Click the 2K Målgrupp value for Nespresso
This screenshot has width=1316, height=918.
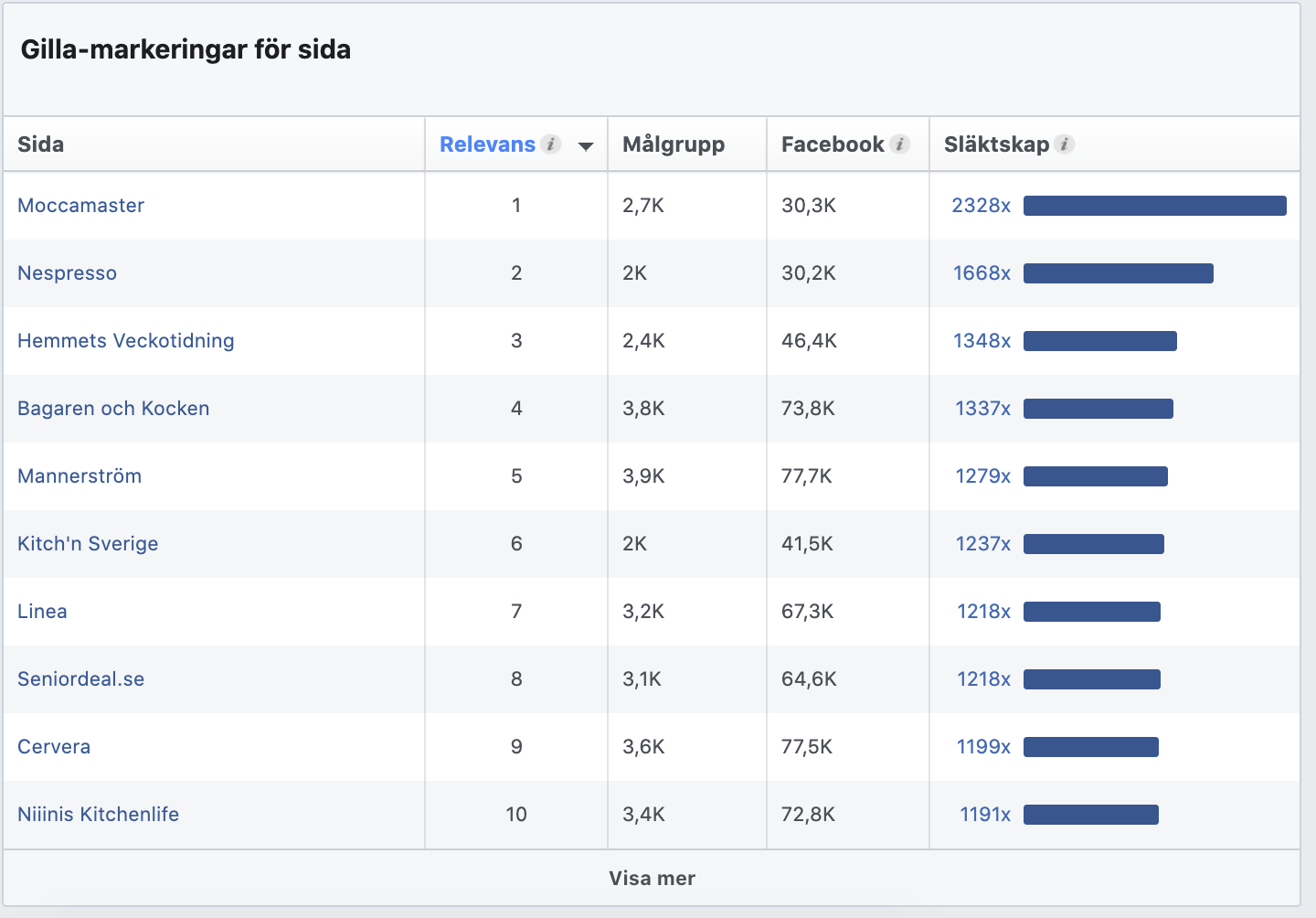(x=634, y=273)
